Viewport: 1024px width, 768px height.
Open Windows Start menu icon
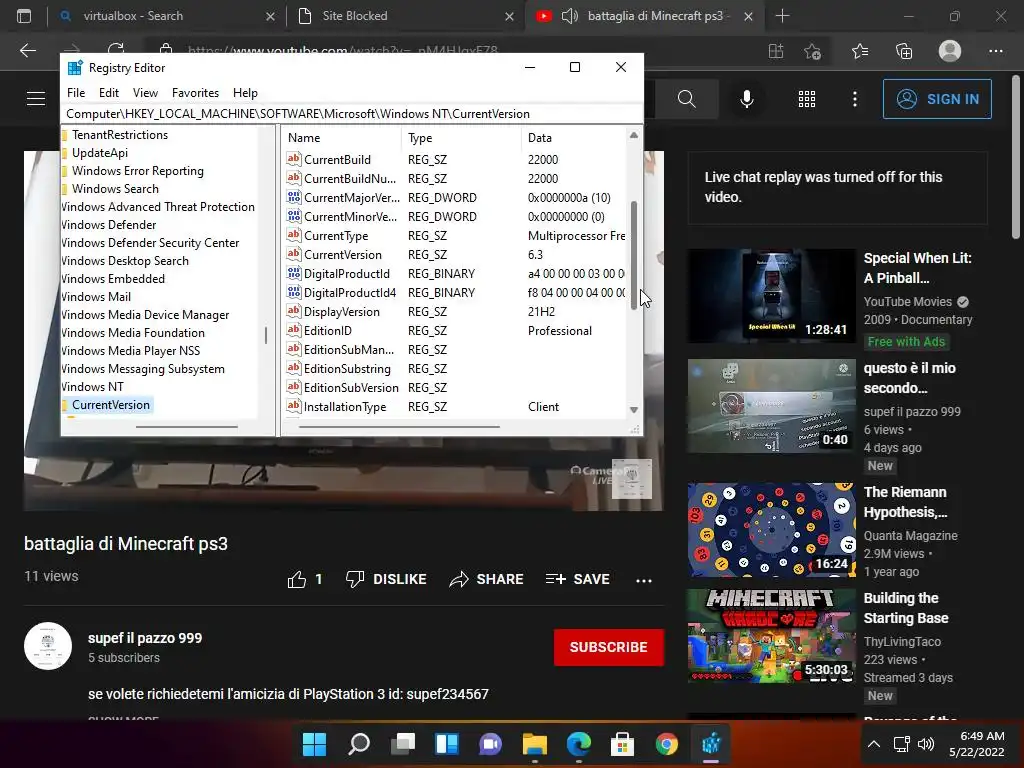314,744
